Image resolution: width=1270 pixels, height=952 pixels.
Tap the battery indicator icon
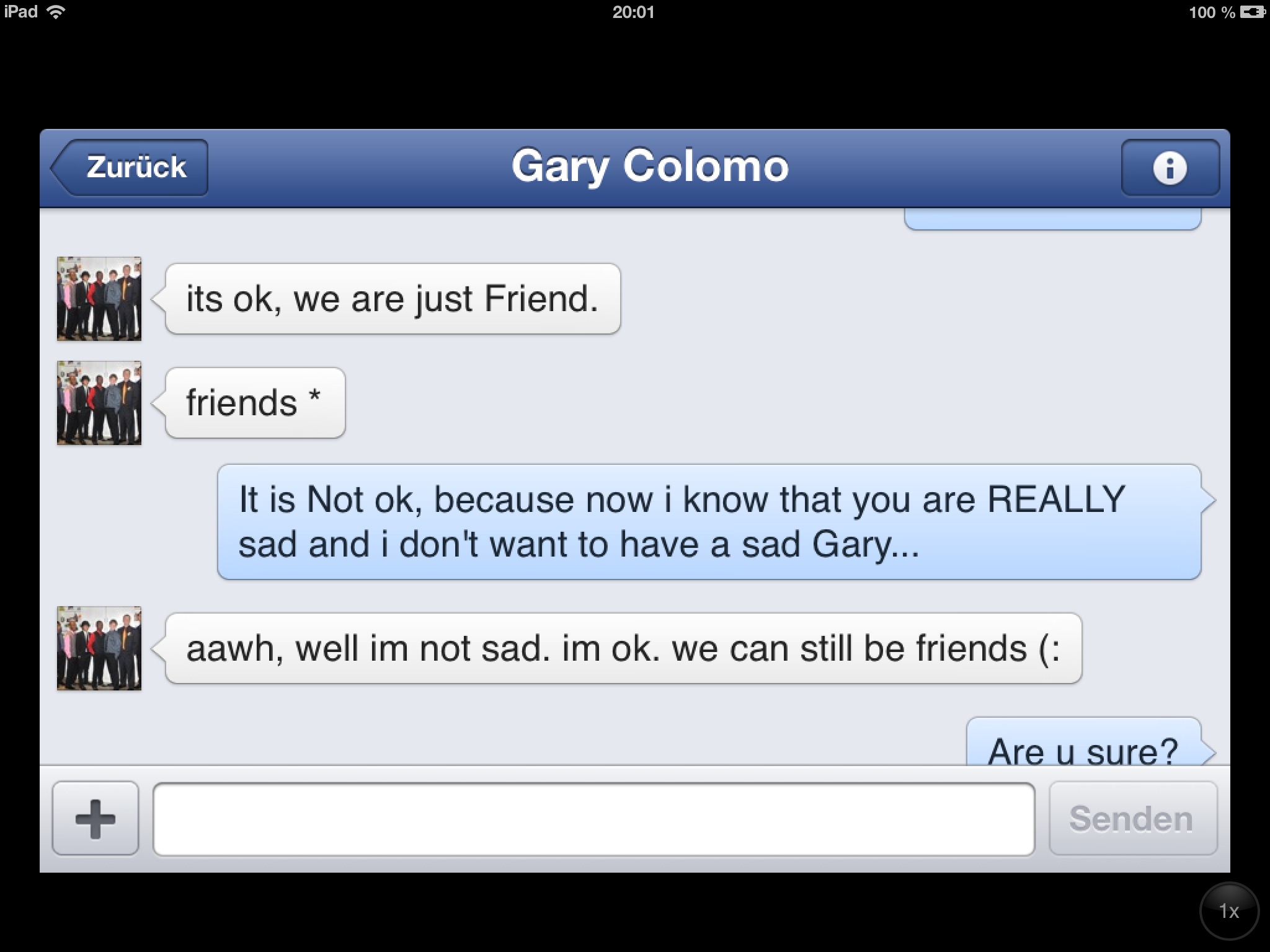[x=1252, y=12]
